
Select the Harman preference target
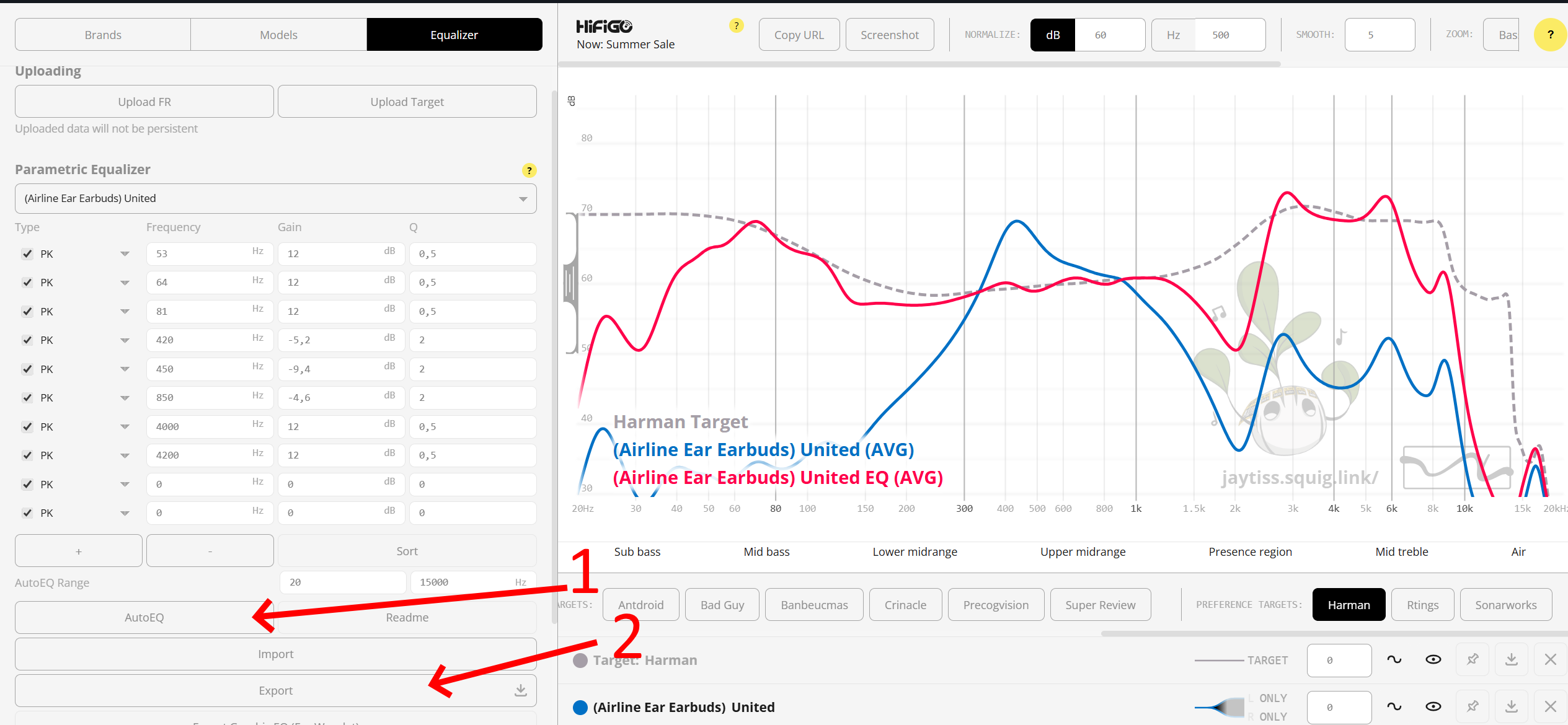[x=1349, y=605]
